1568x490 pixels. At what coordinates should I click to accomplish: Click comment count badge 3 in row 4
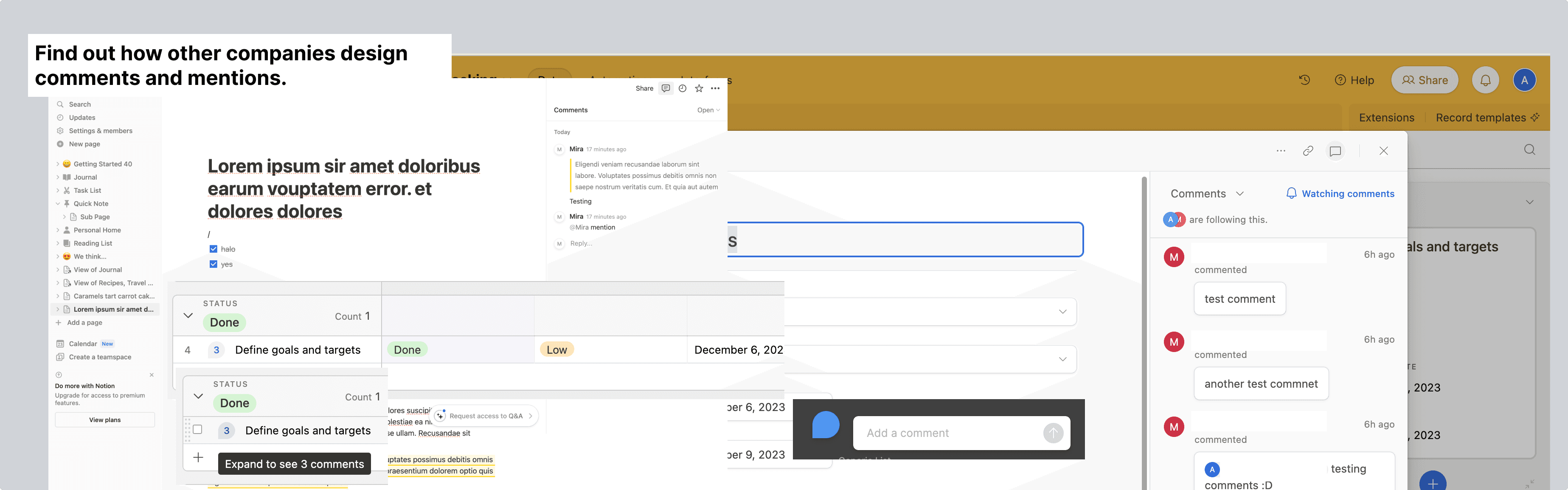[x=216, y=350]
